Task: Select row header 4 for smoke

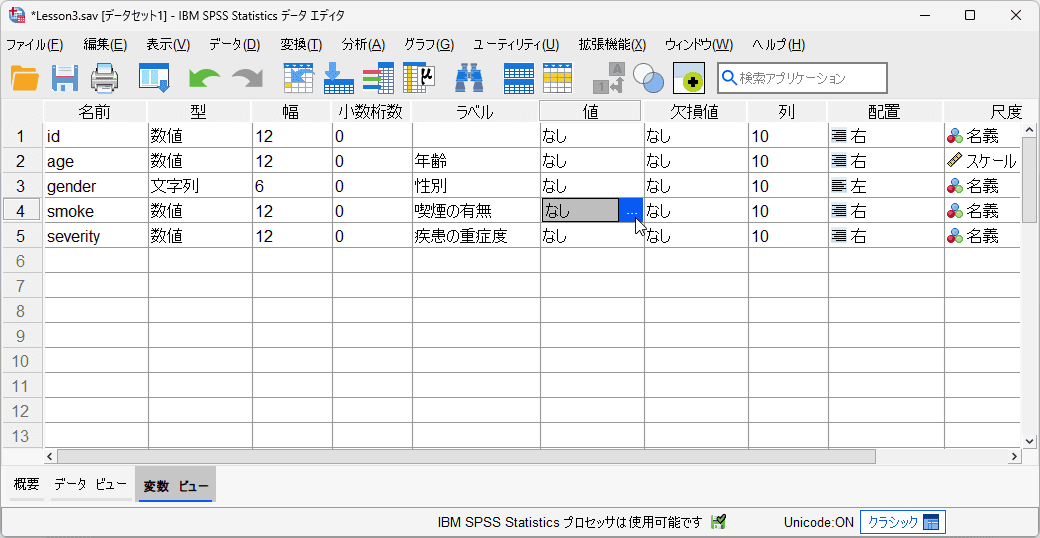Action: 22,211
